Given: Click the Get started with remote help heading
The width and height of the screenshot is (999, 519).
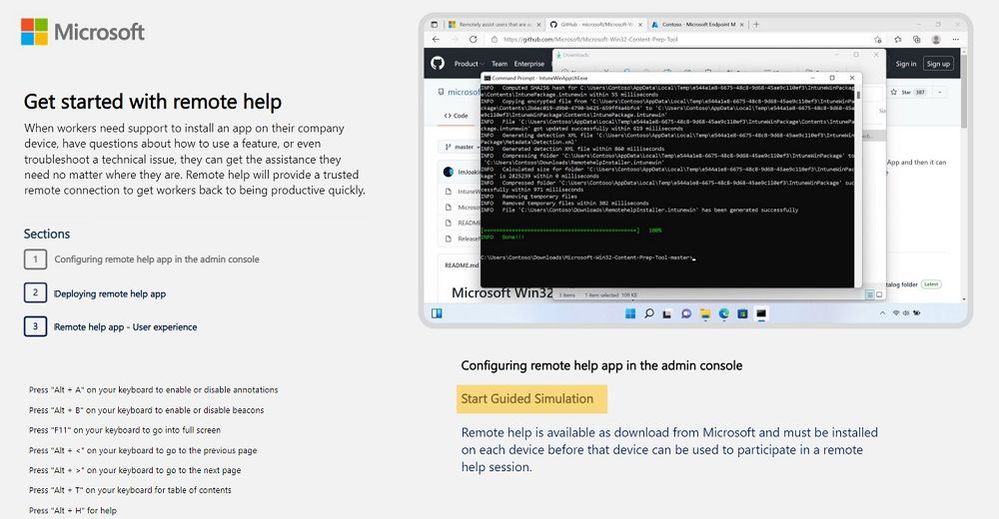Looking at the screenshot, I should (x=152, y=102).
